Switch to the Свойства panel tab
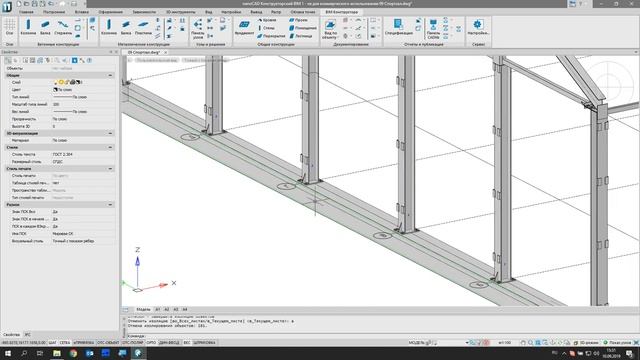The height and width of the screenshot is (360, 640). (11, 335)
